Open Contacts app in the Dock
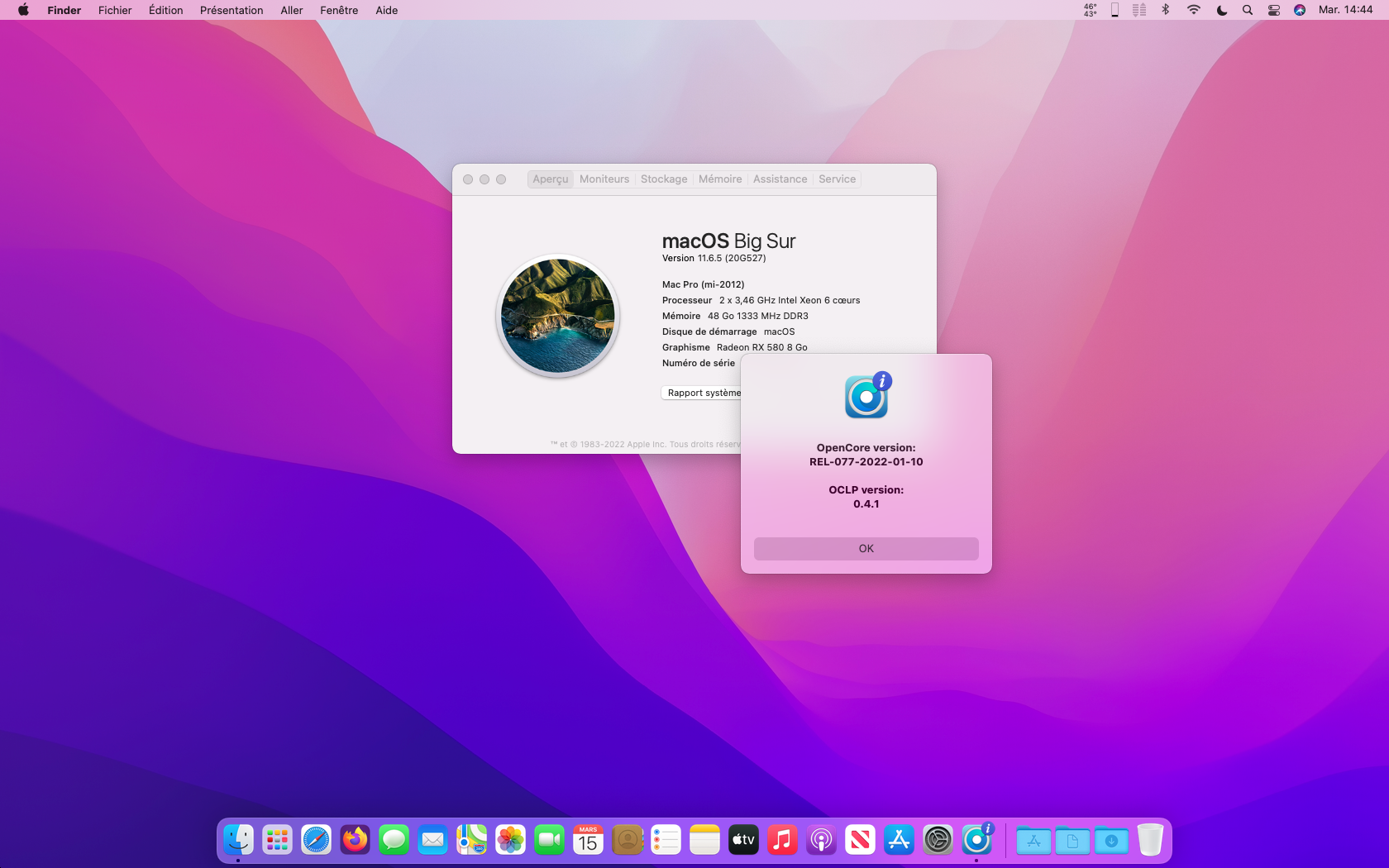The height and width of the screenshot is (868, 1389). (628, 840)
